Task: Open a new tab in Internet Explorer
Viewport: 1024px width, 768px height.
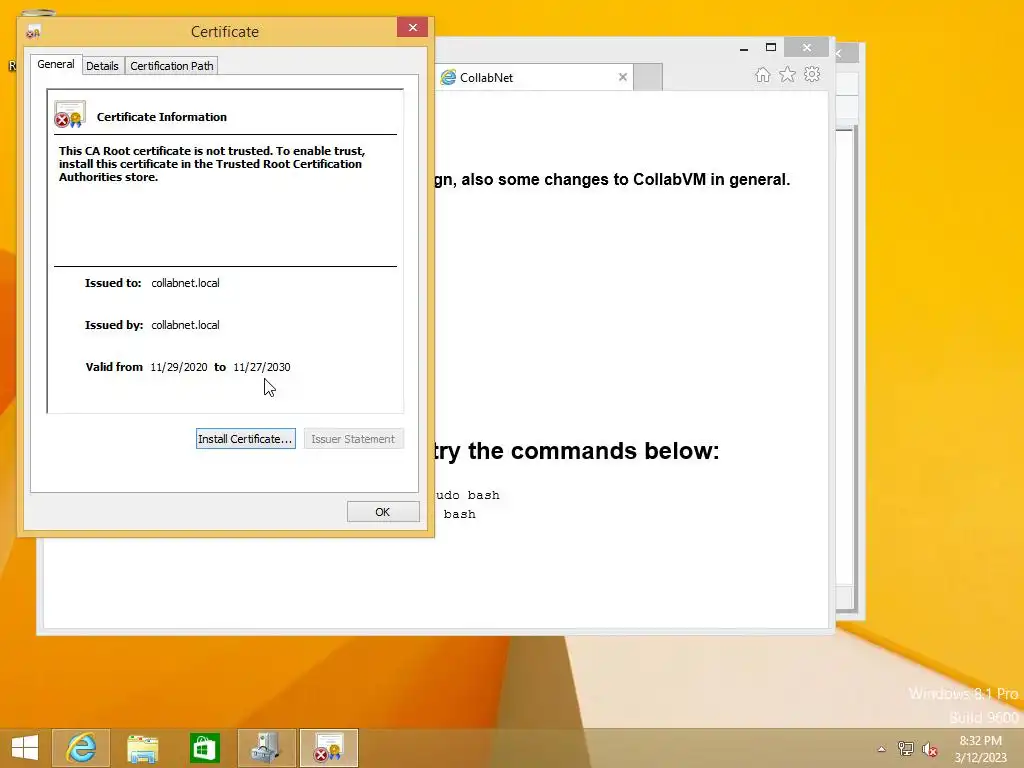Action: pyautogui.click(x=648, y=78)
